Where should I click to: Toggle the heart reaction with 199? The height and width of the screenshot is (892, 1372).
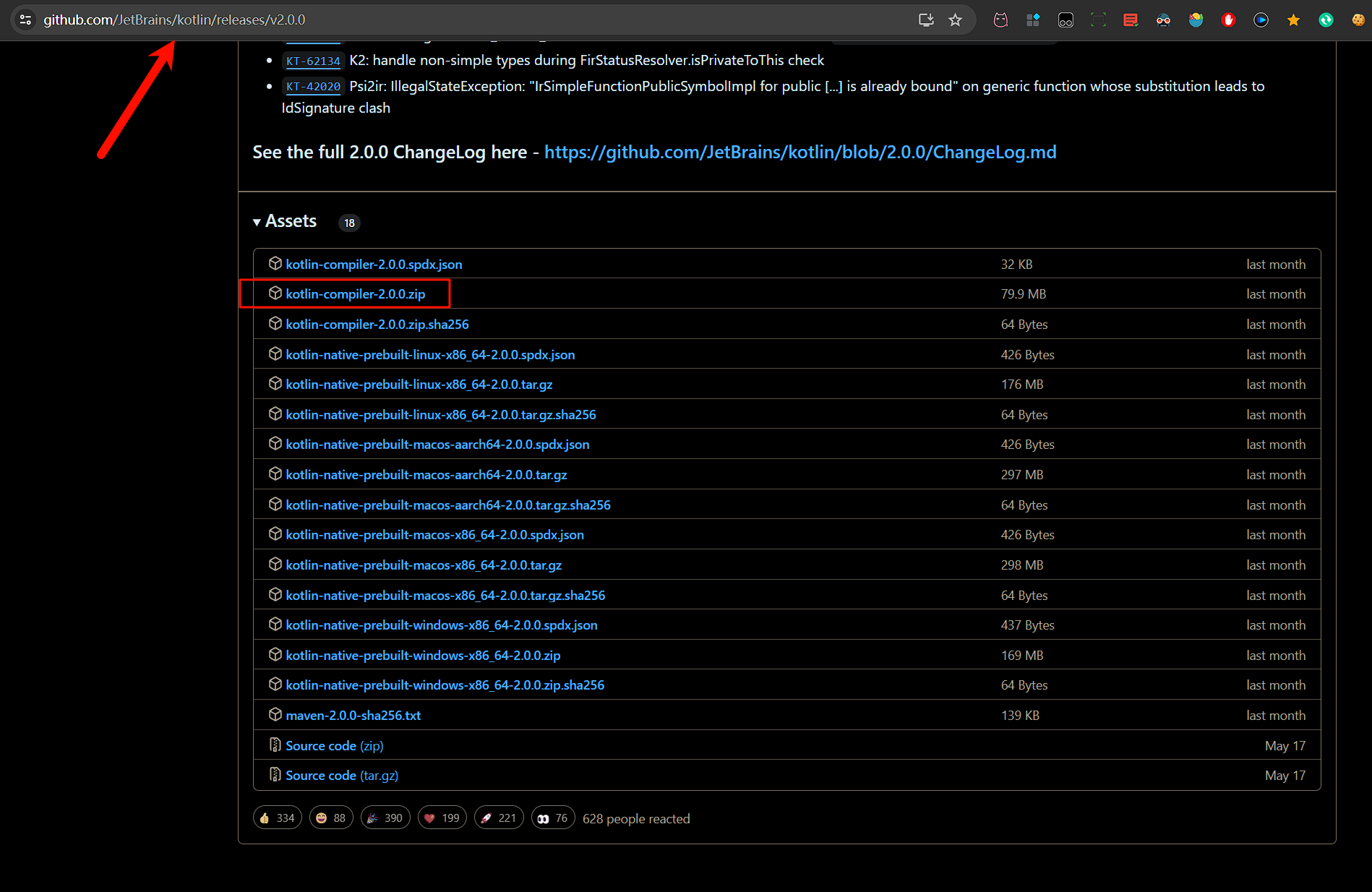point(442,818)
